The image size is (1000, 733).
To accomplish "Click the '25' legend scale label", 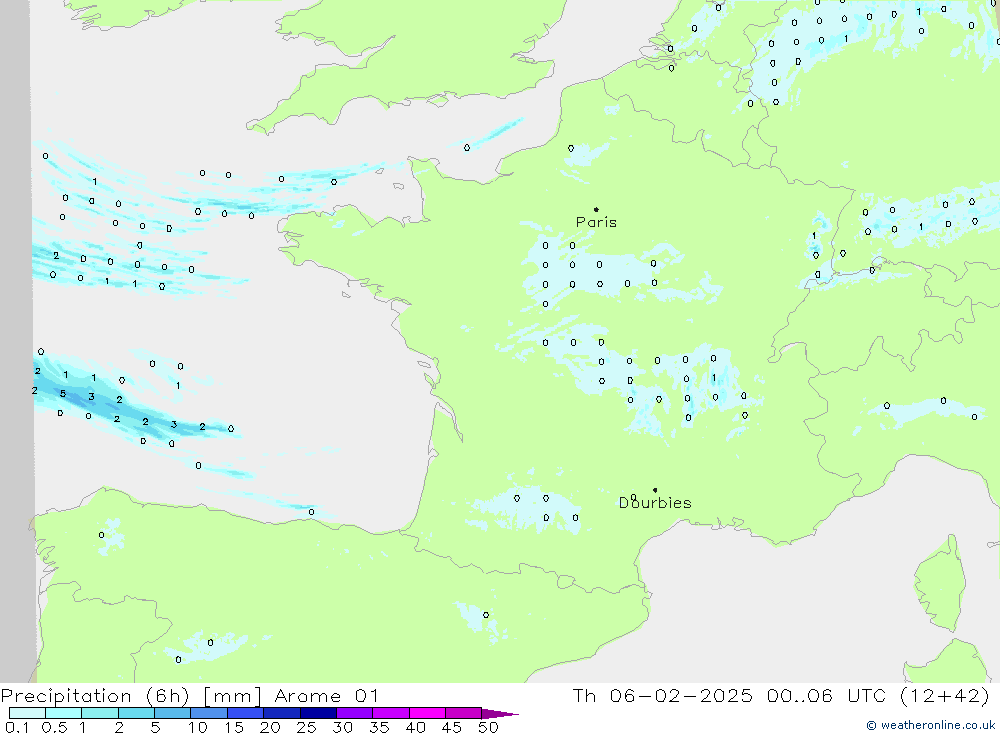I will [306, 727].
